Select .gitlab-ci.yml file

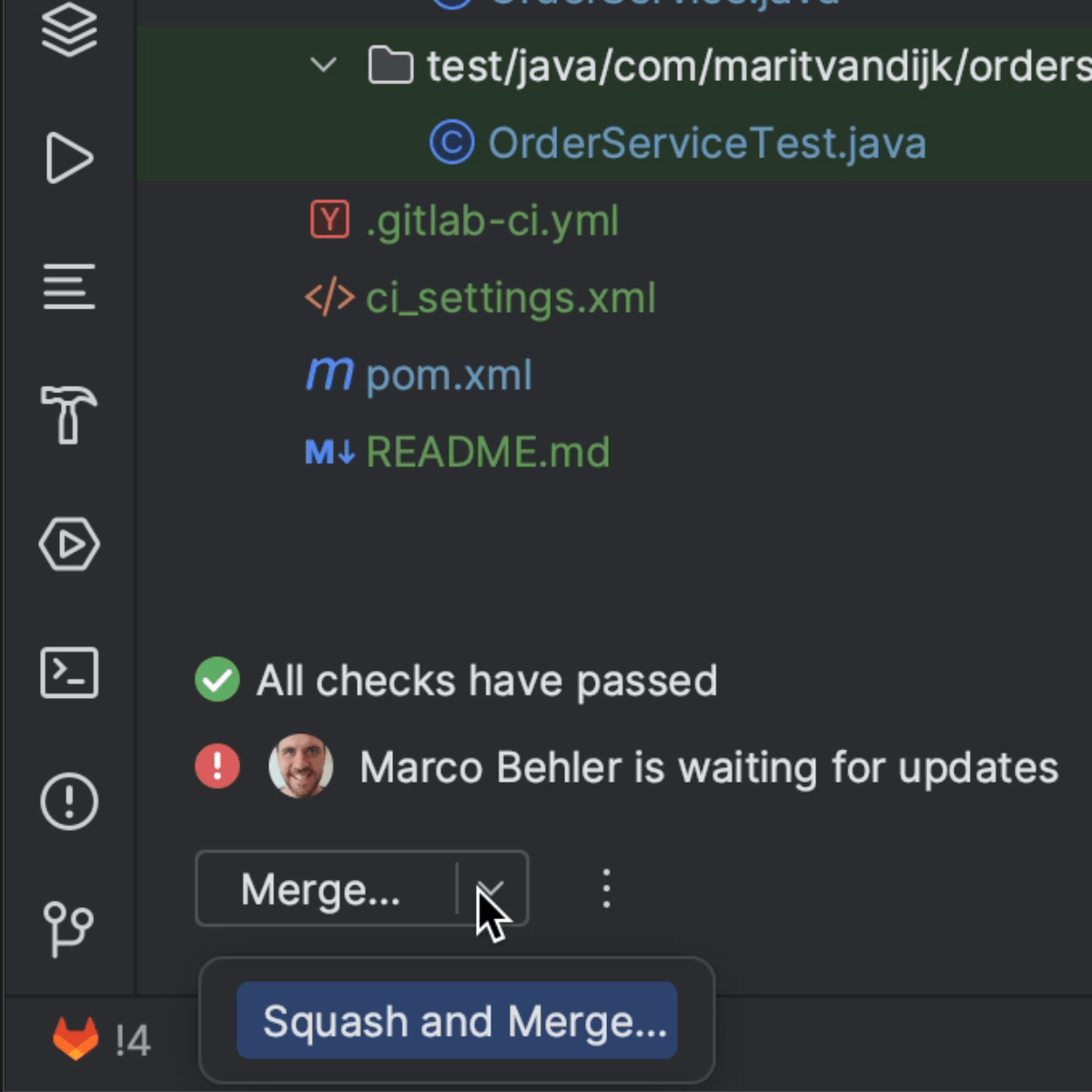tap(491, 221)
